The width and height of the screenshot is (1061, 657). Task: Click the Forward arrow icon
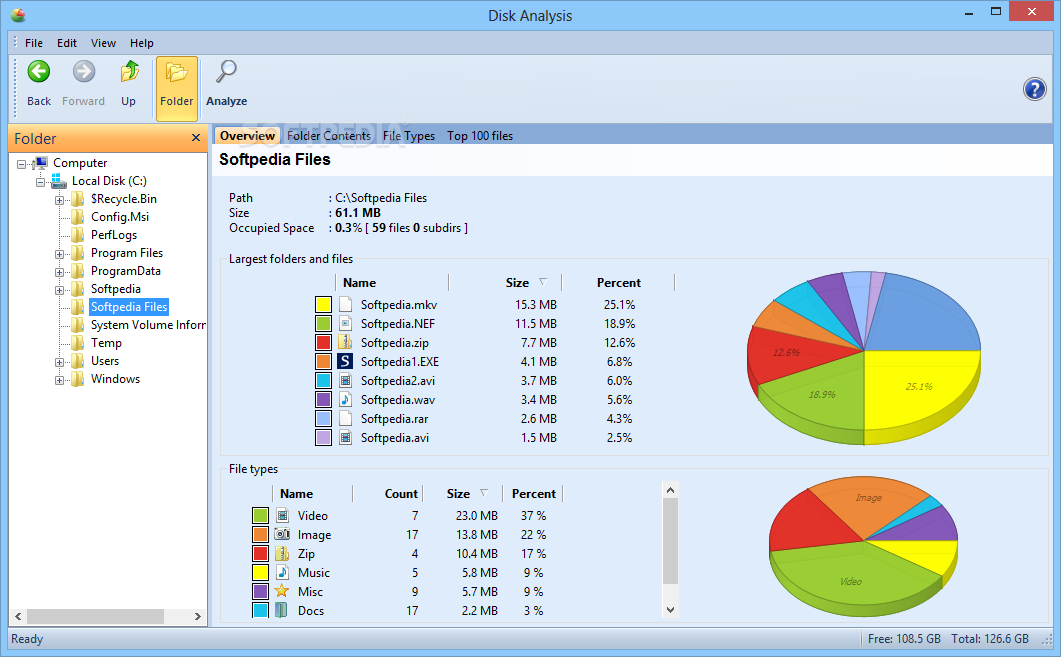84,72
